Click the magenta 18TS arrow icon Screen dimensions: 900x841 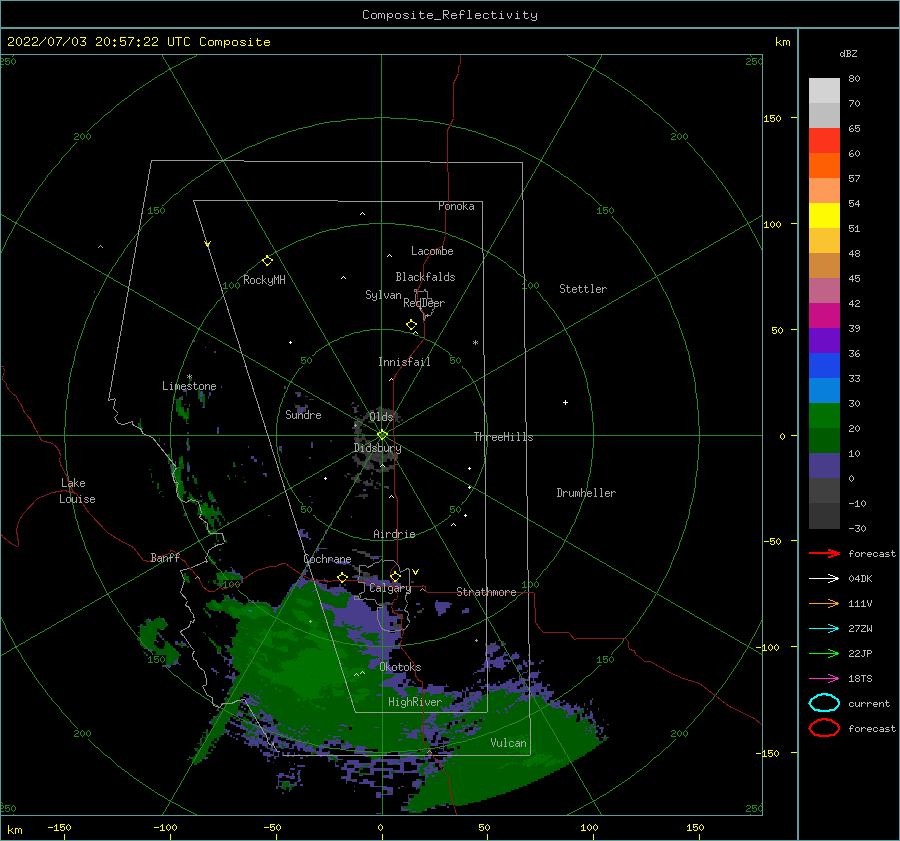[824, 679]
